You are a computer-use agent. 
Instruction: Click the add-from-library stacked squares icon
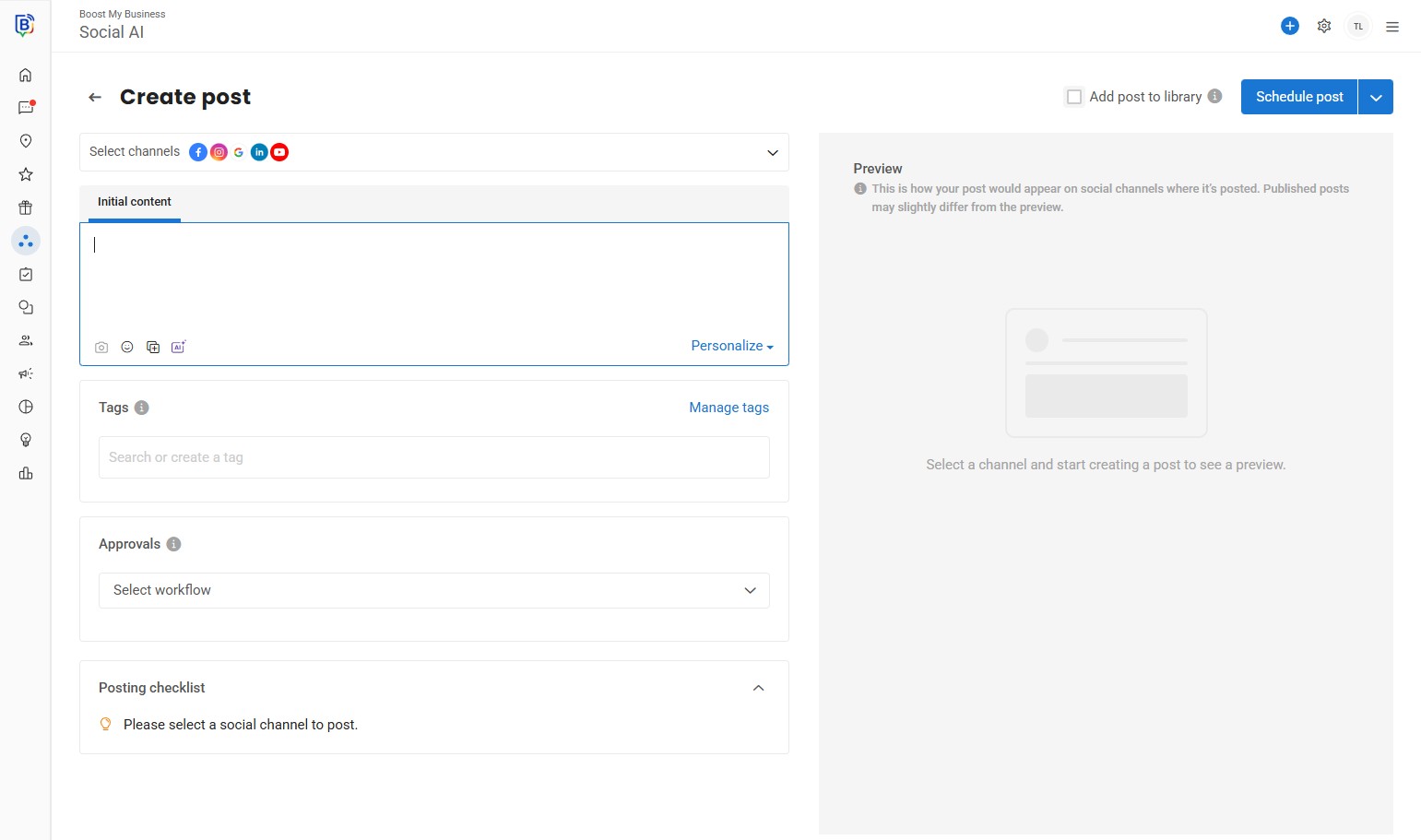click(x=153, y=347)
